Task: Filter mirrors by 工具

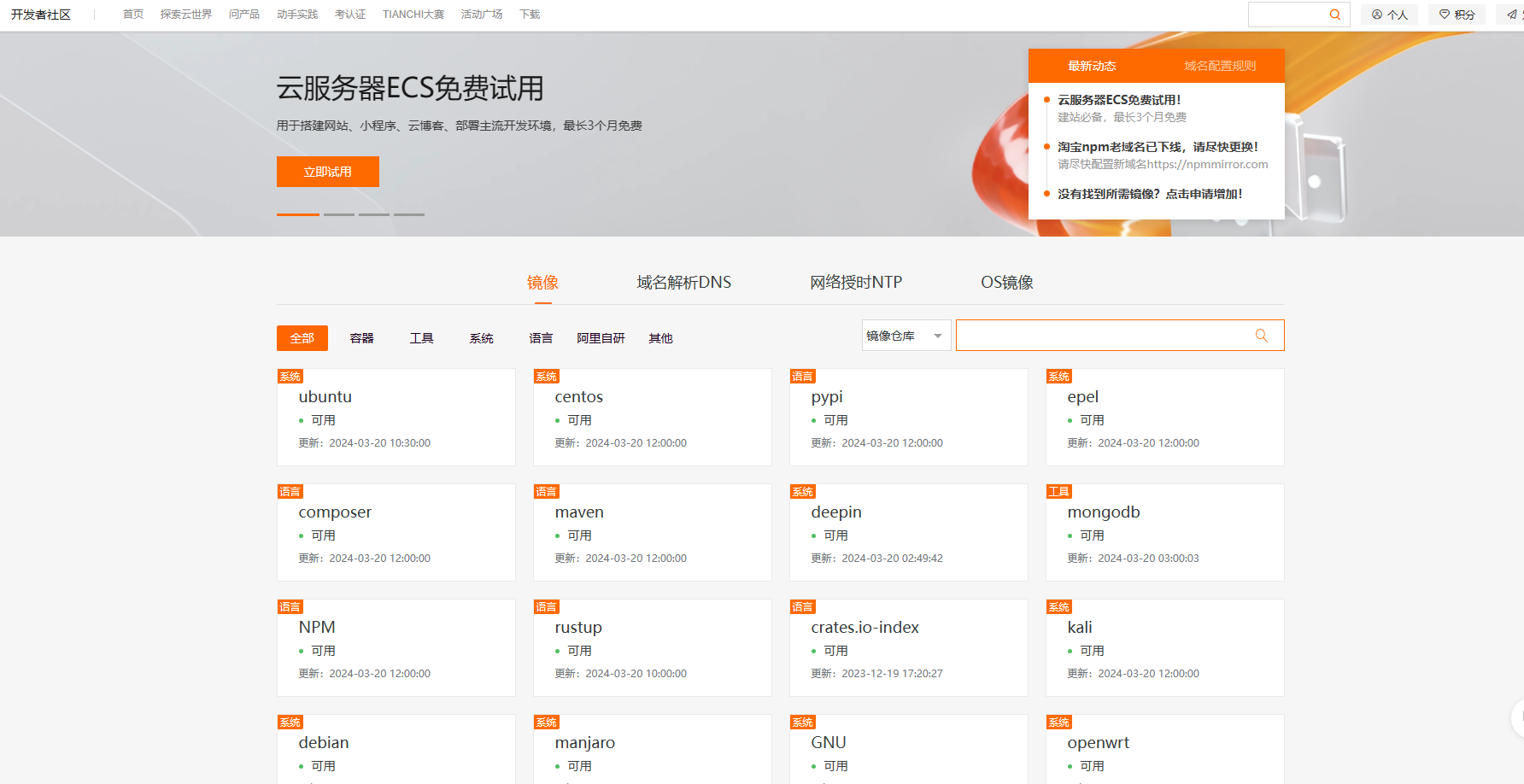Action: [422, 338]
